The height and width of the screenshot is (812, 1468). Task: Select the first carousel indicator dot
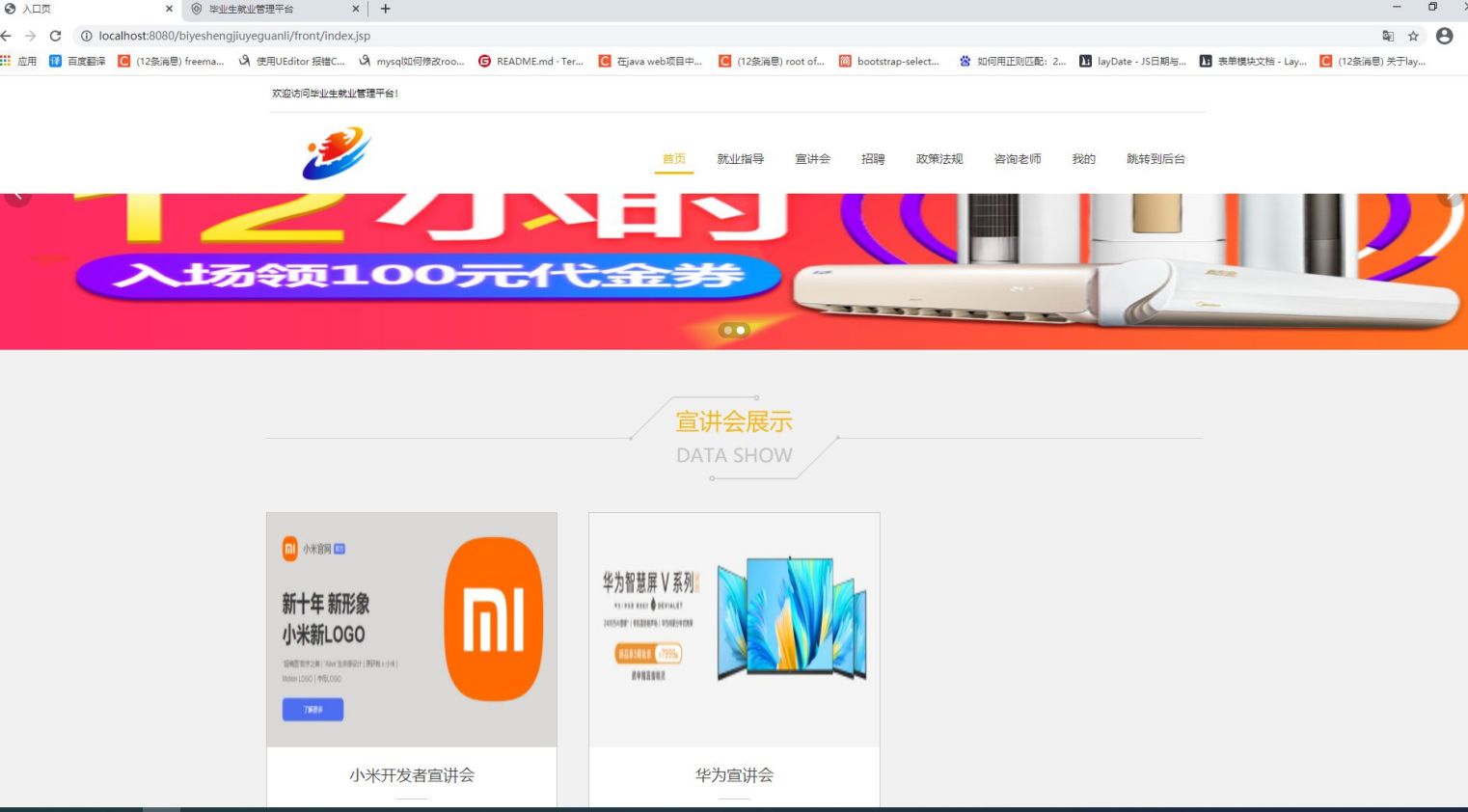[728, 330]
